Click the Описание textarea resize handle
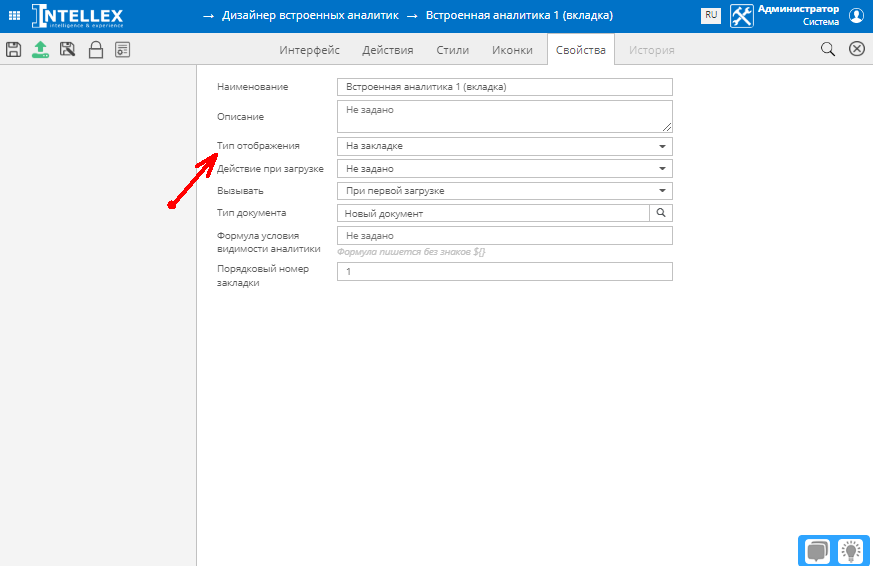873x566 pixels. point(667,127)
